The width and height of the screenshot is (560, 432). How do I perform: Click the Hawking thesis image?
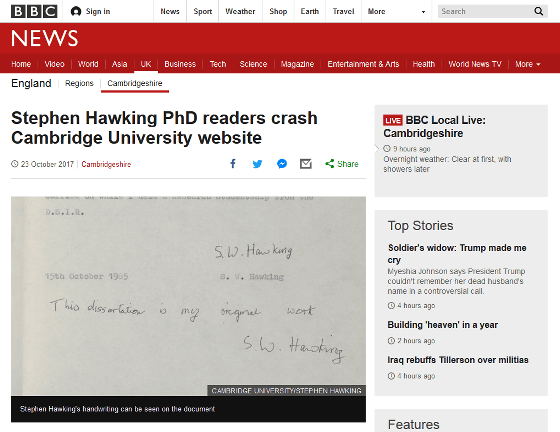[x=188, y=296]
